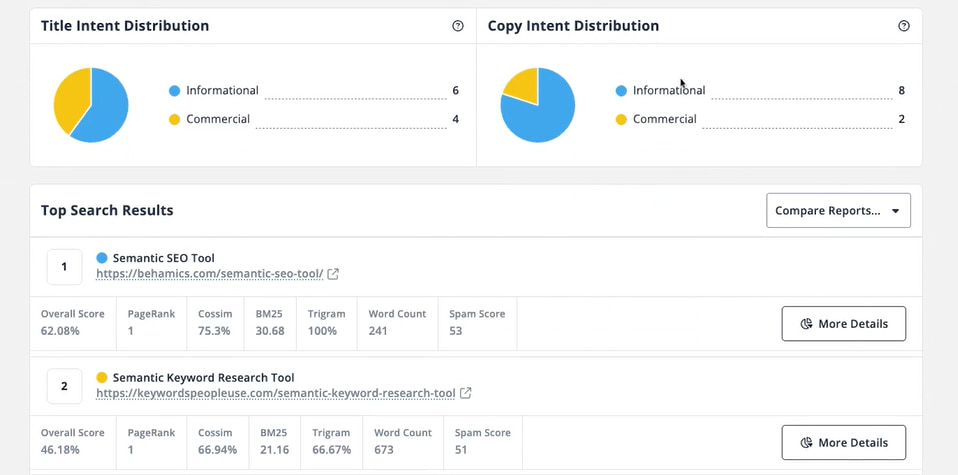Image resolution: width=958 pixels, height=475 pixels.
Task: Click yellow intent dot beside Semantic Keyword Research Tool
Action: 102,378
